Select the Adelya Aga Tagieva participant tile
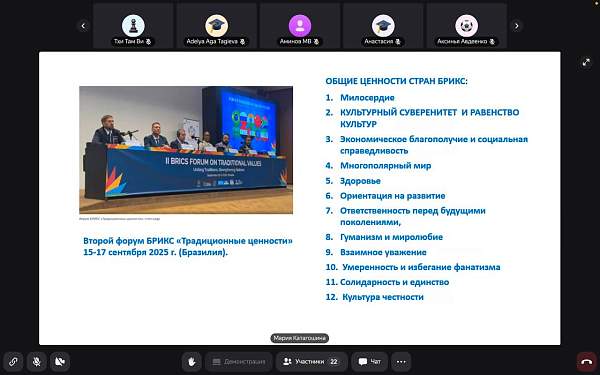The image size is (600, 375). 216,26
